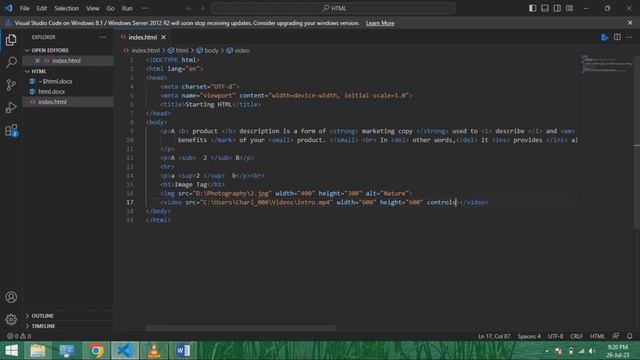
Task: Open the Search view icon
Action: pyautogui.click(x=11, y=62)
